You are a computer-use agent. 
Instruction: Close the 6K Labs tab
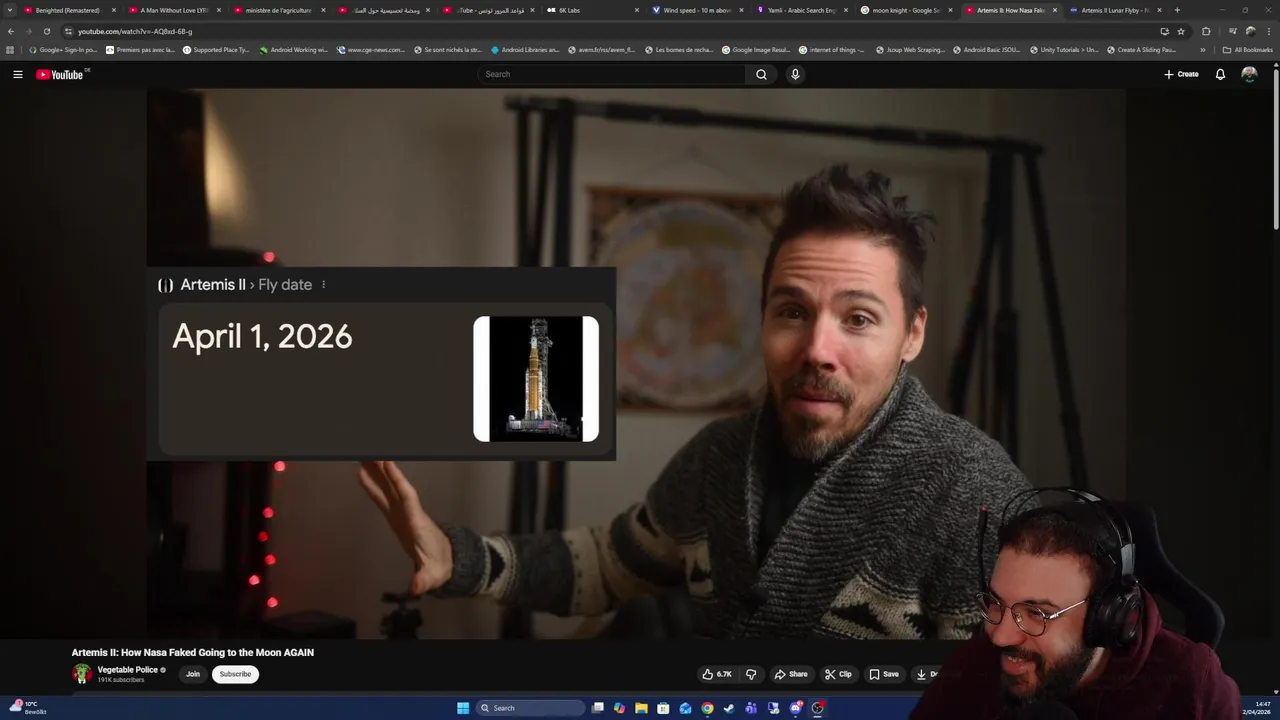(x=637, y=10)
